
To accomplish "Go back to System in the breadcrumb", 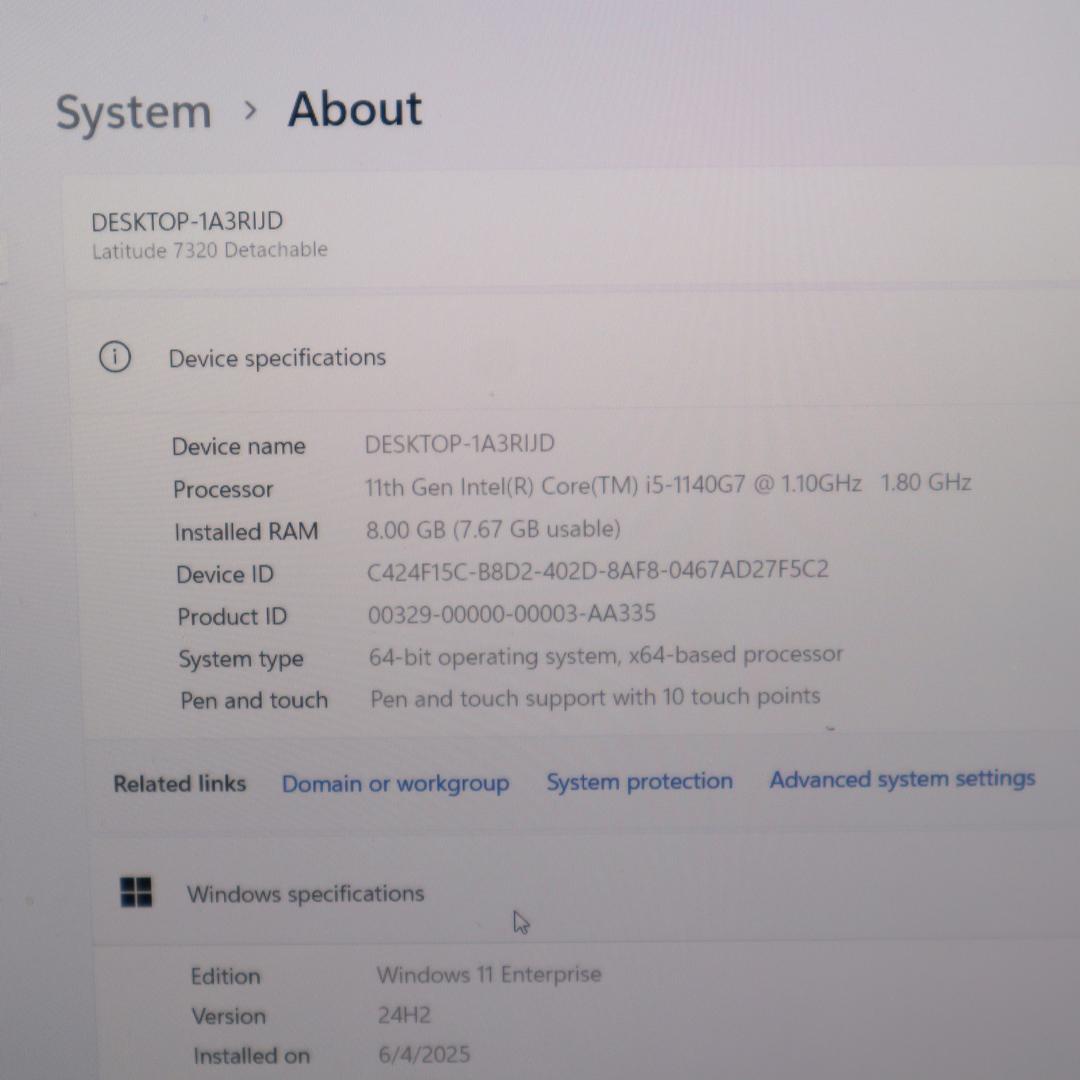I will (134, 112).
